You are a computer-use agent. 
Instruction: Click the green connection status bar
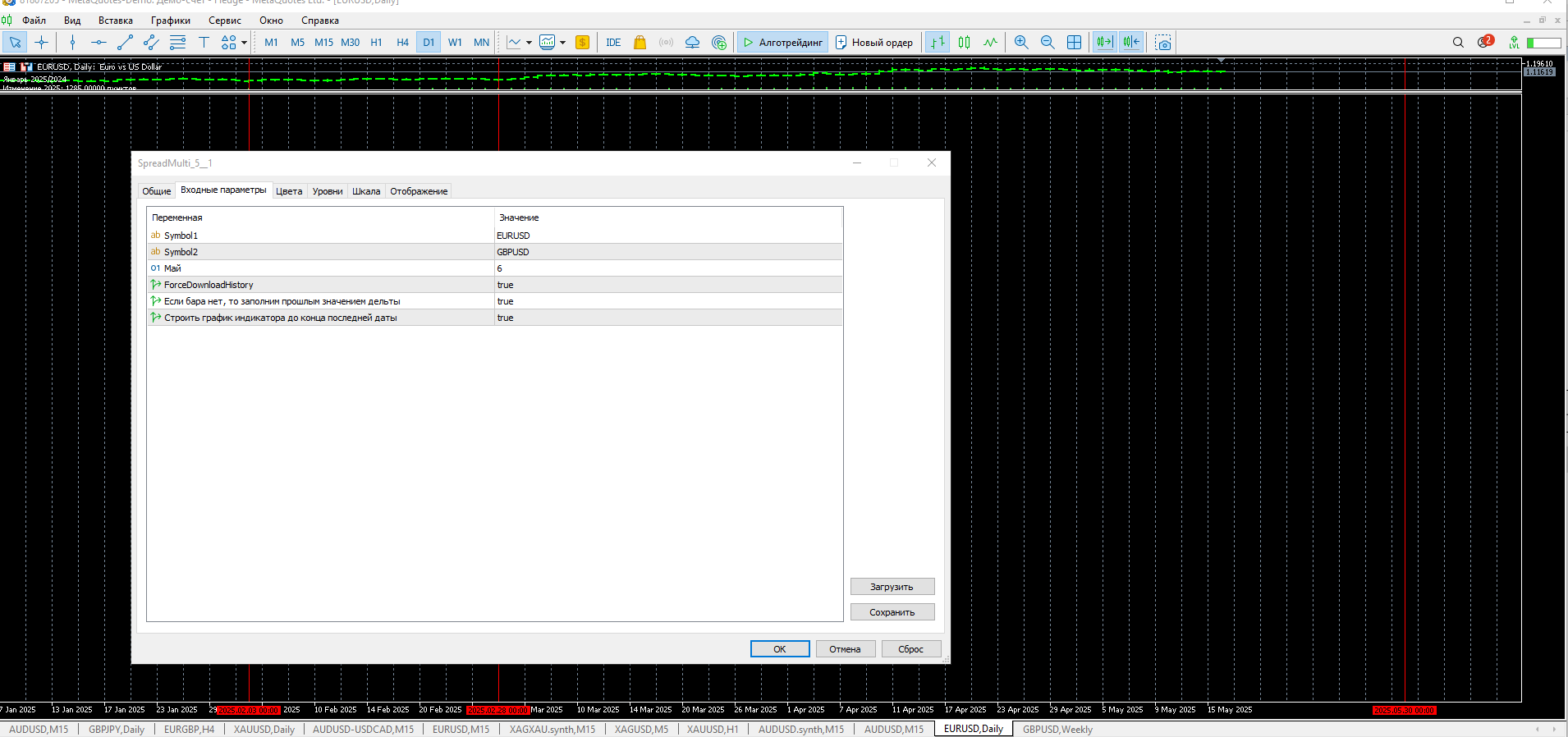[x=1544, y=43]
